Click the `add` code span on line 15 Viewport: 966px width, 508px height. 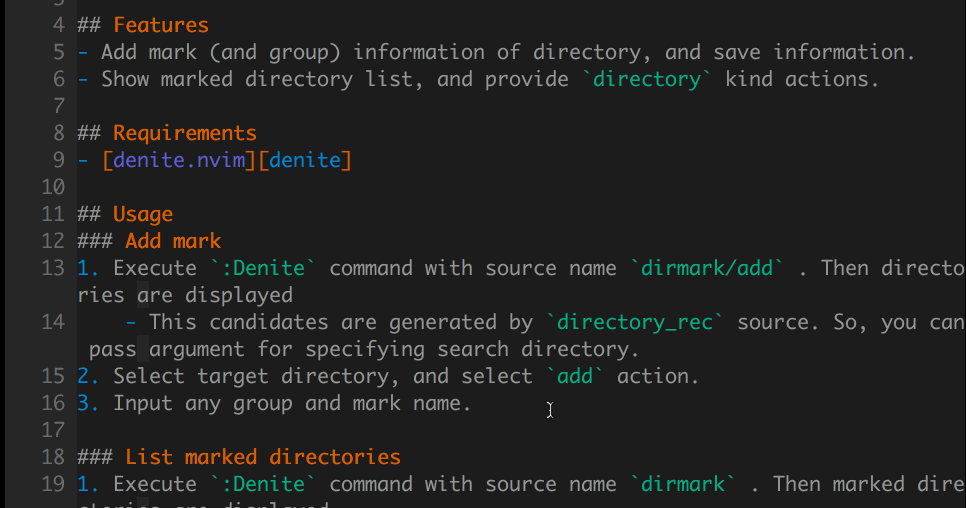point(575,376)
